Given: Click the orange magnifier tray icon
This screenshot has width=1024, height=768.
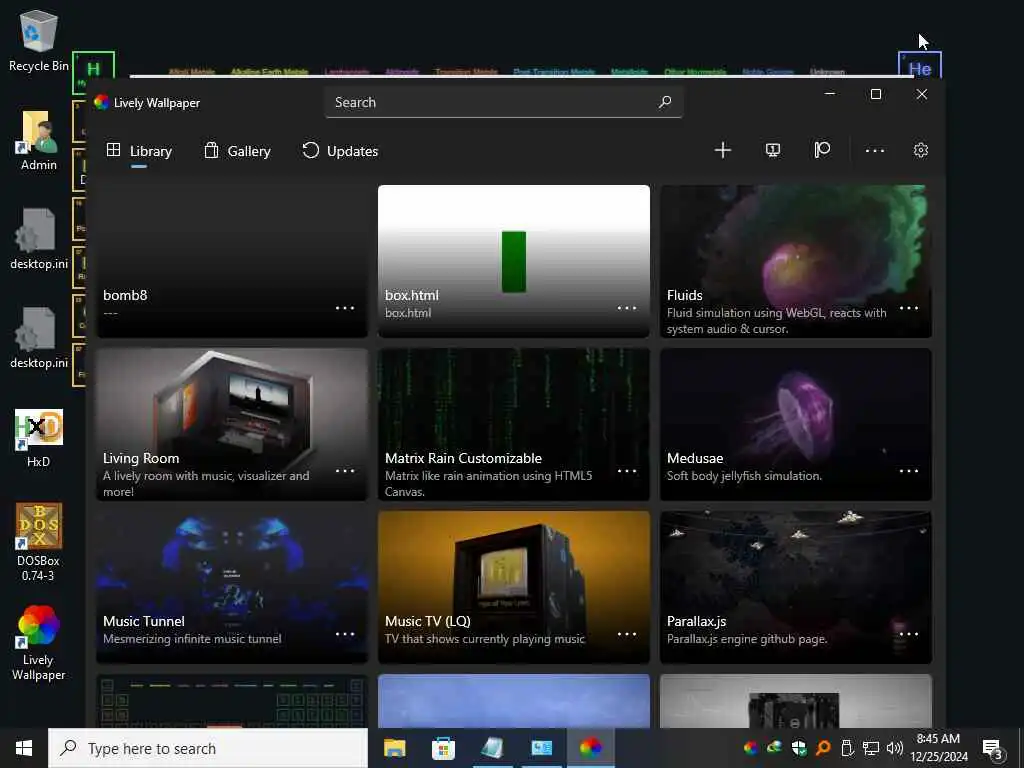Looking at the screenshot, I should [x=823, y=748].
